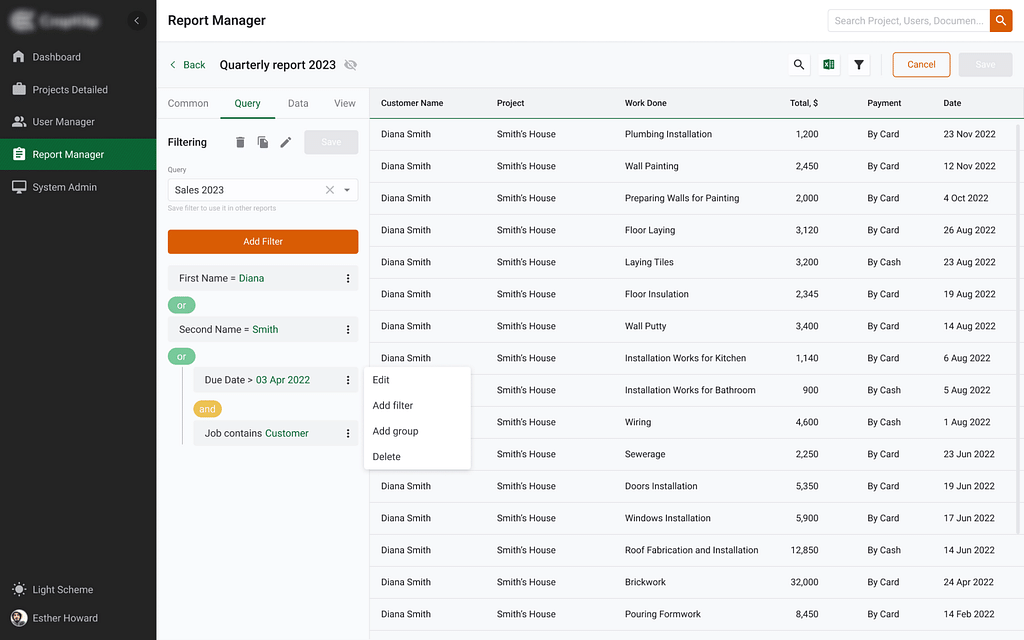Click the Cancel button

pos(921,65)
